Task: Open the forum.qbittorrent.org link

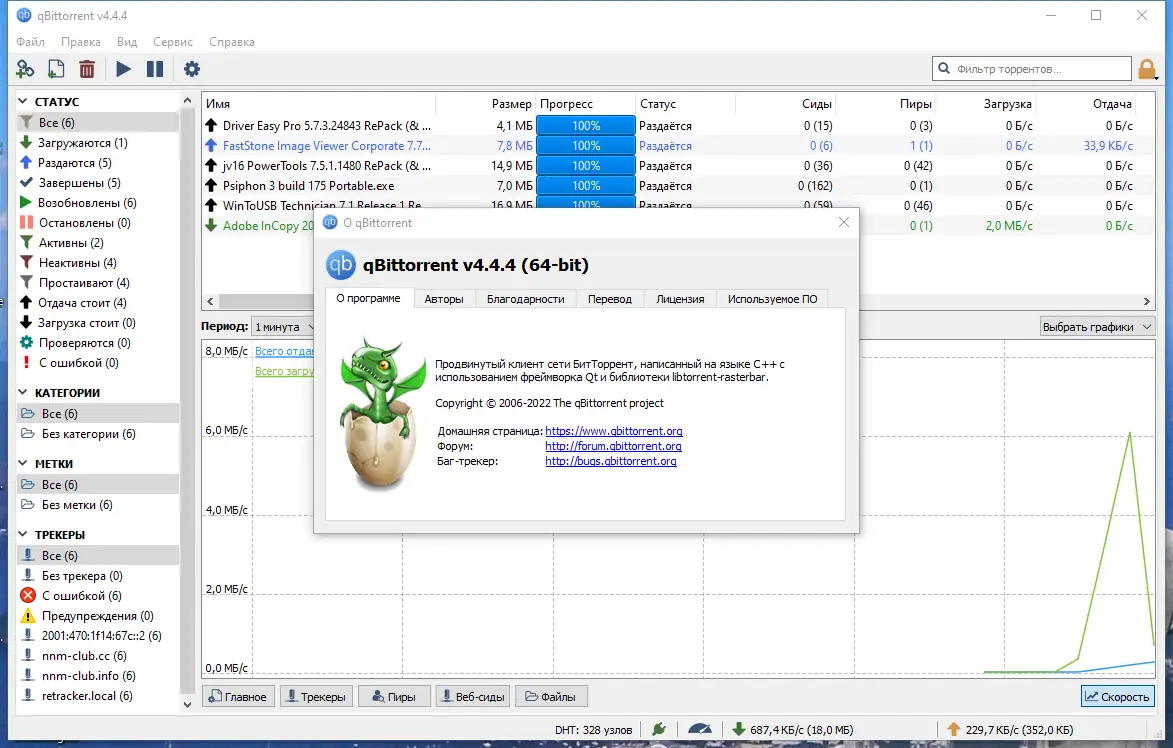Action: click(613, 446)
